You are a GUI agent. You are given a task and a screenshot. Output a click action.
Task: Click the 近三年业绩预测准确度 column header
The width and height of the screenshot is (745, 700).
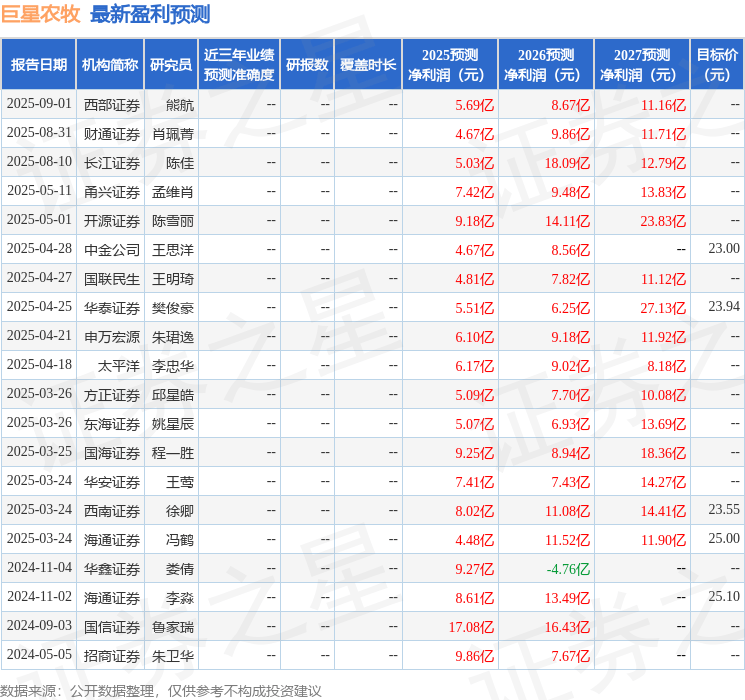[x=239, y=65]
